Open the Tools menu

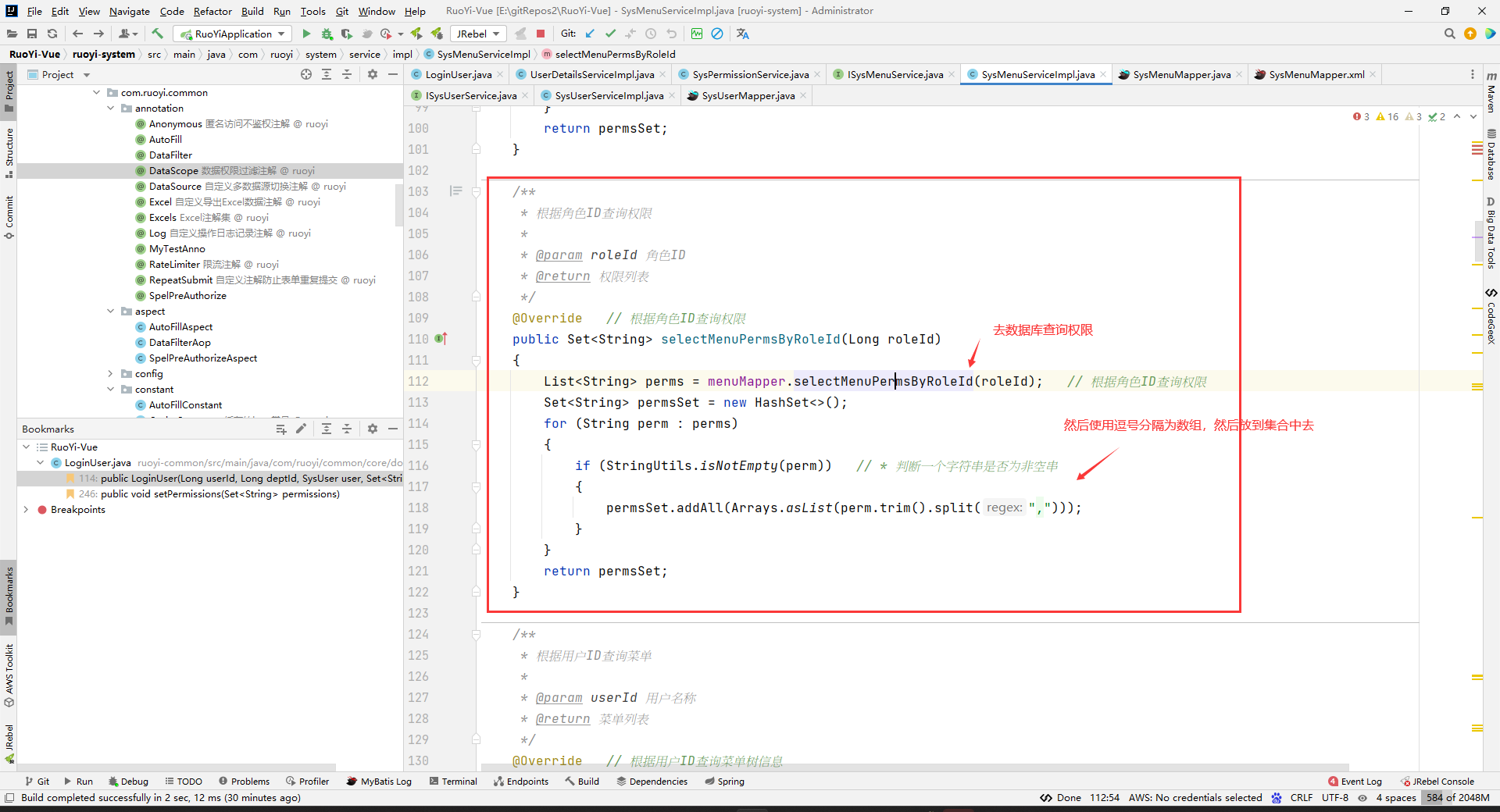pyautogui.click(x=312, y=11)
